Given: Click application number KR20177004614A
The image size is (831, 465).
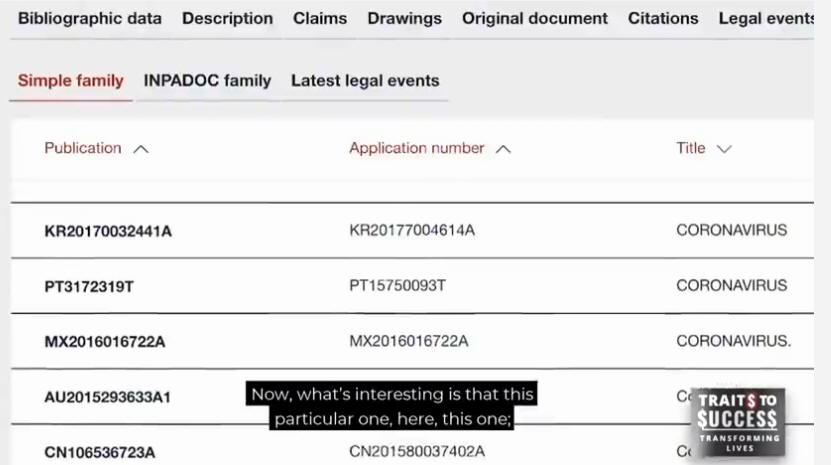Looking at the screenshot, I should coord(412,231).
